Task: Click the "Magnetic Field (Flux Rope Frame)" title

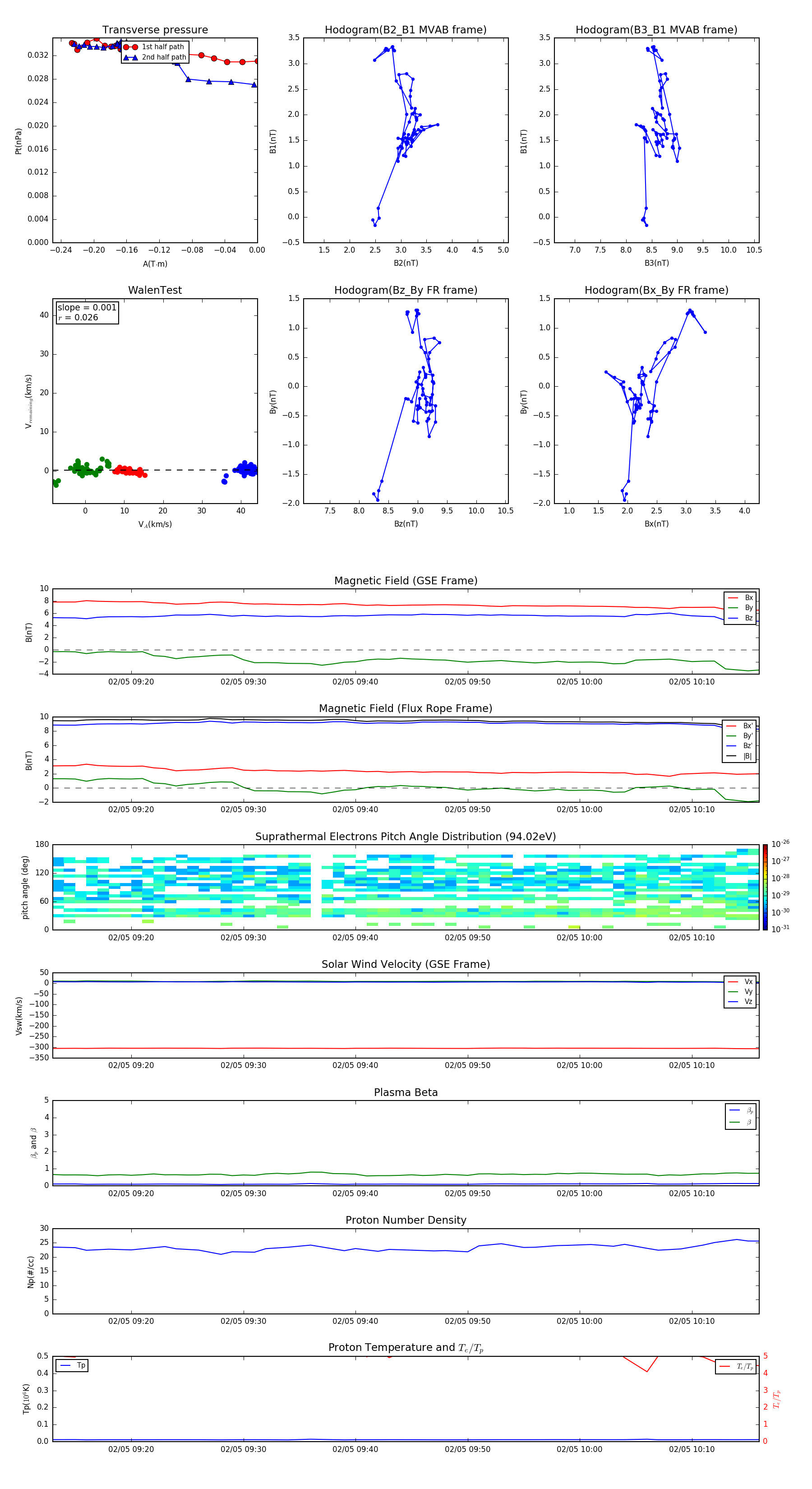Action: [x=406, y=709]
